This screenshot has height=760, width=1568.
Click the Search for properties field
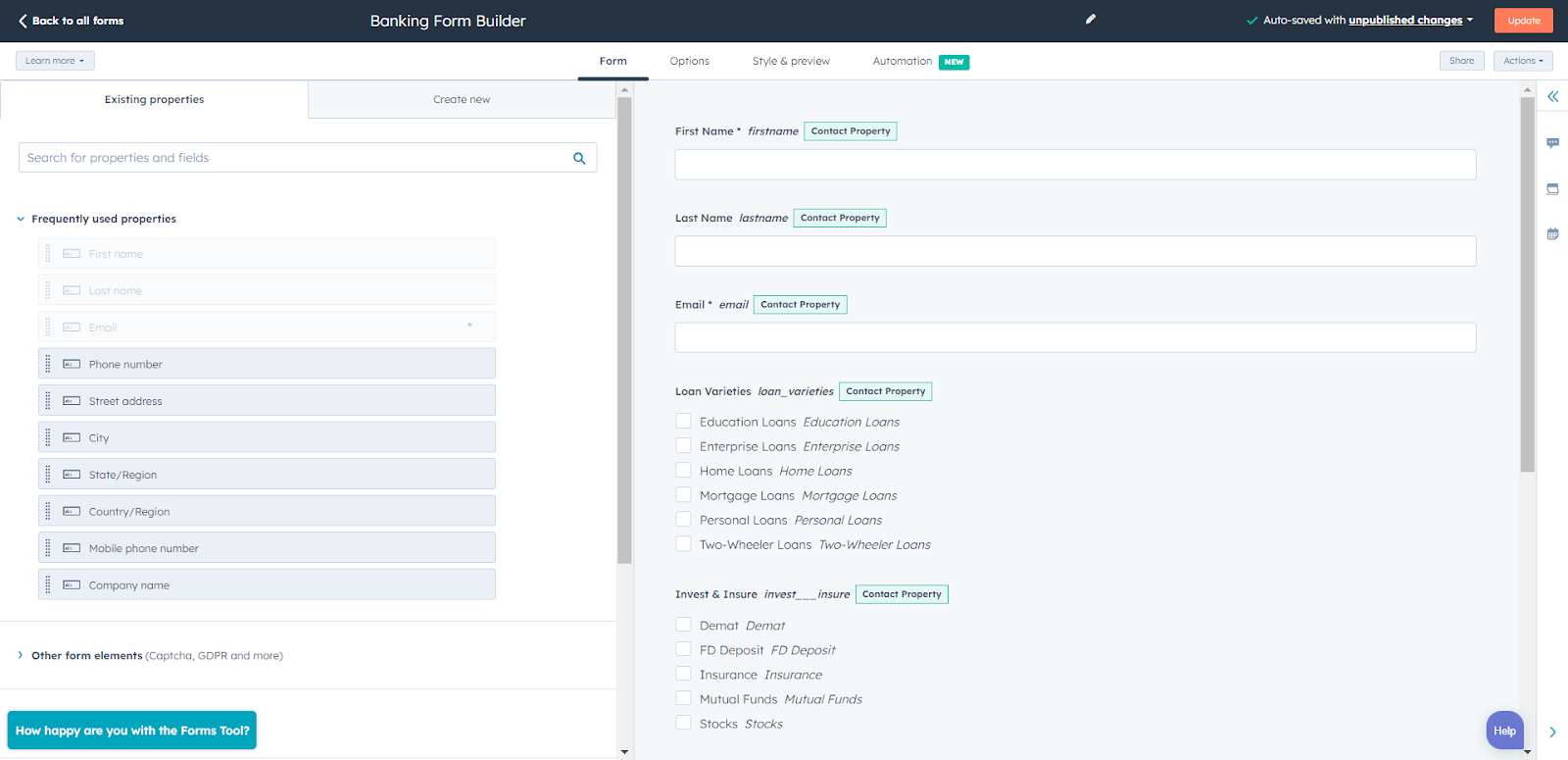tap(308, 158)
